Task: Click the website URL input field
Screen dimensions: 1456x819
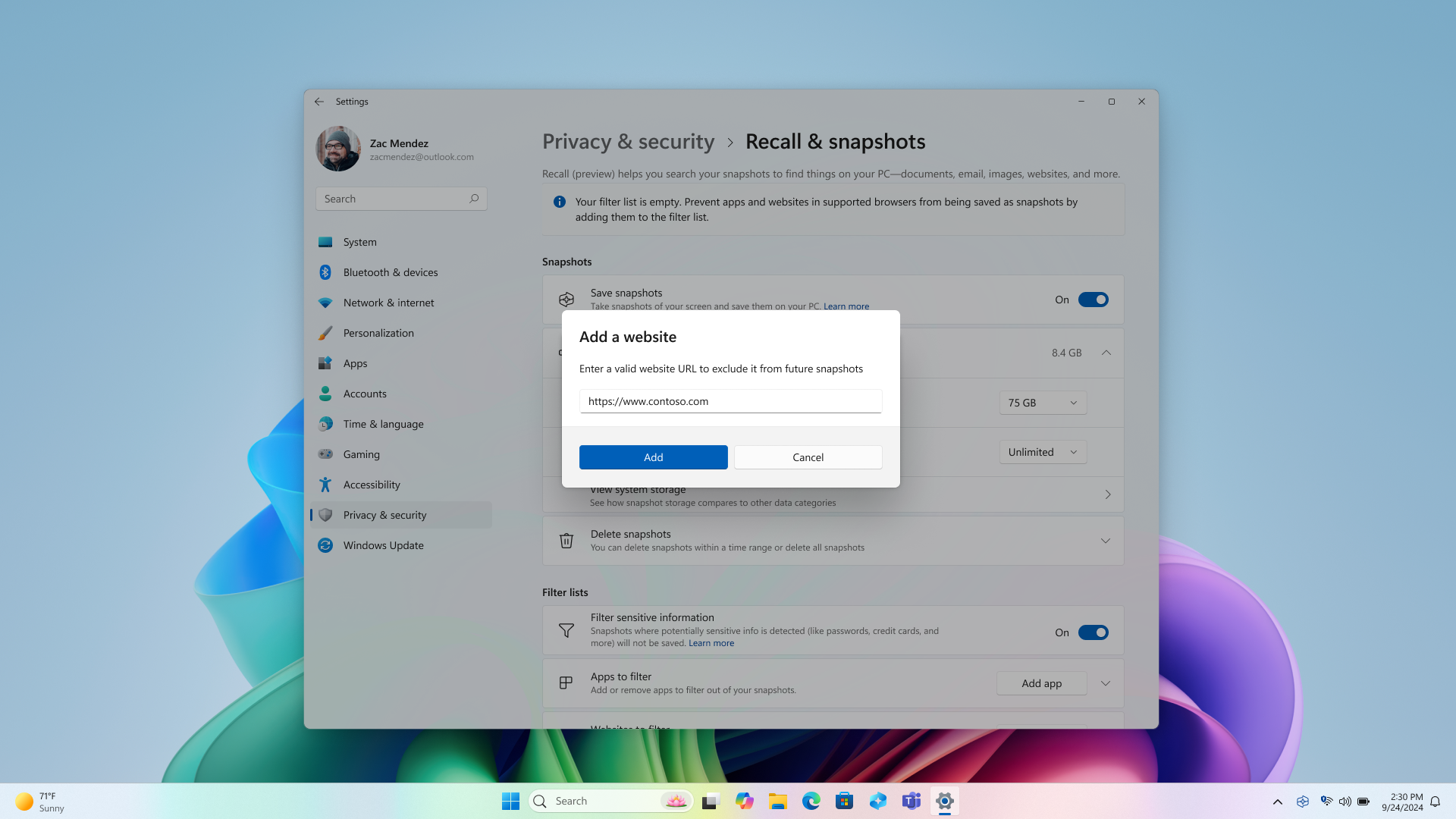Action: pos(730,400)
